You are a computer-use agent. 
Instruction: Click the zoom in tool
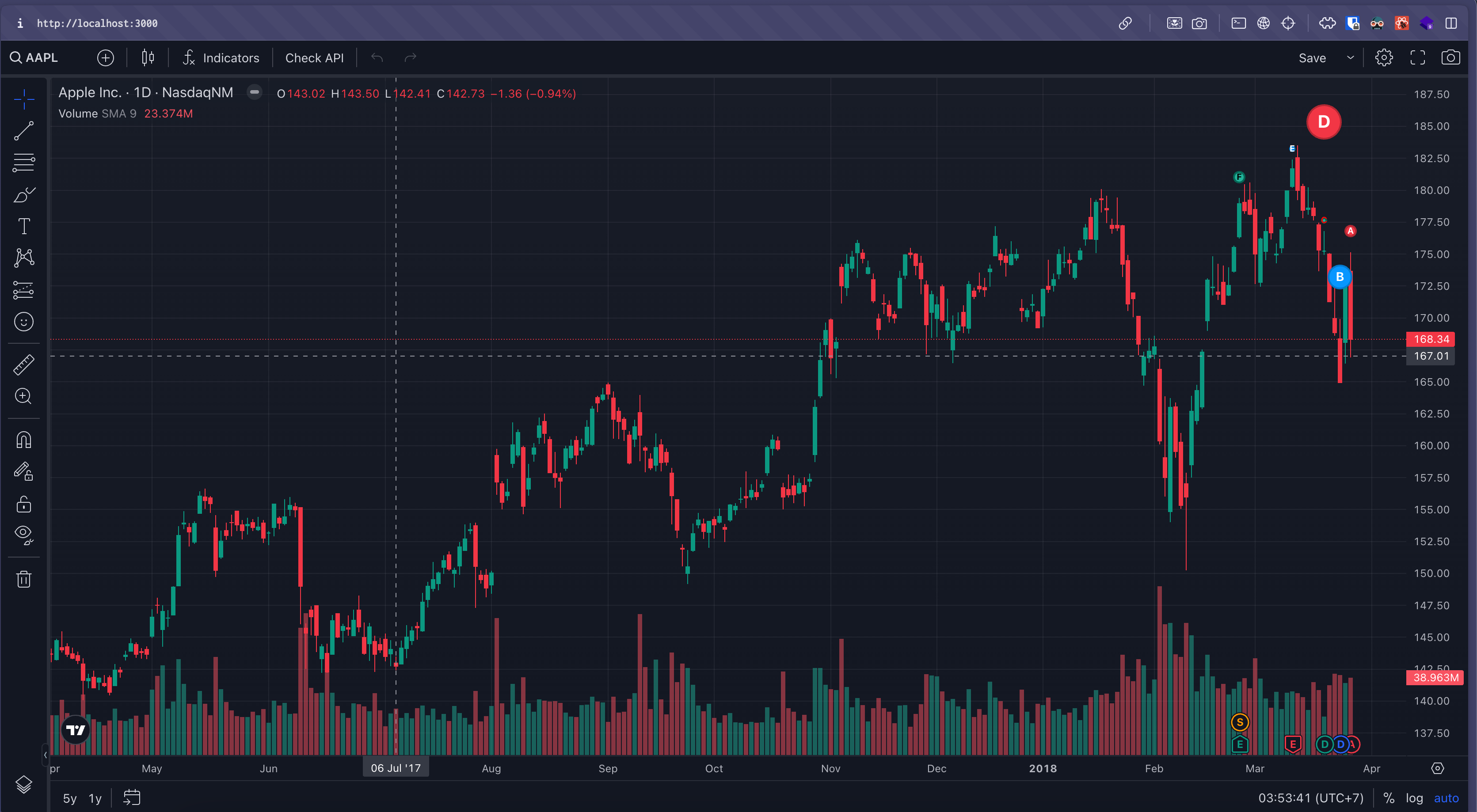pyautogui.click(x=23, y=396)
